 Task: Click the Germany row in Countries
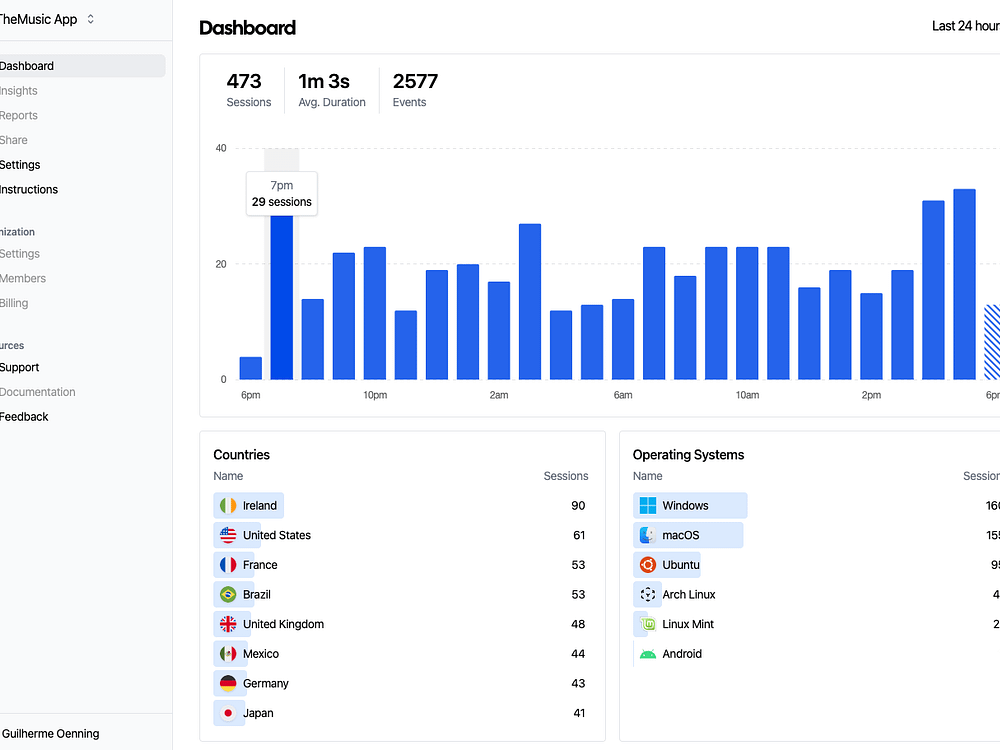pos(401,684)
